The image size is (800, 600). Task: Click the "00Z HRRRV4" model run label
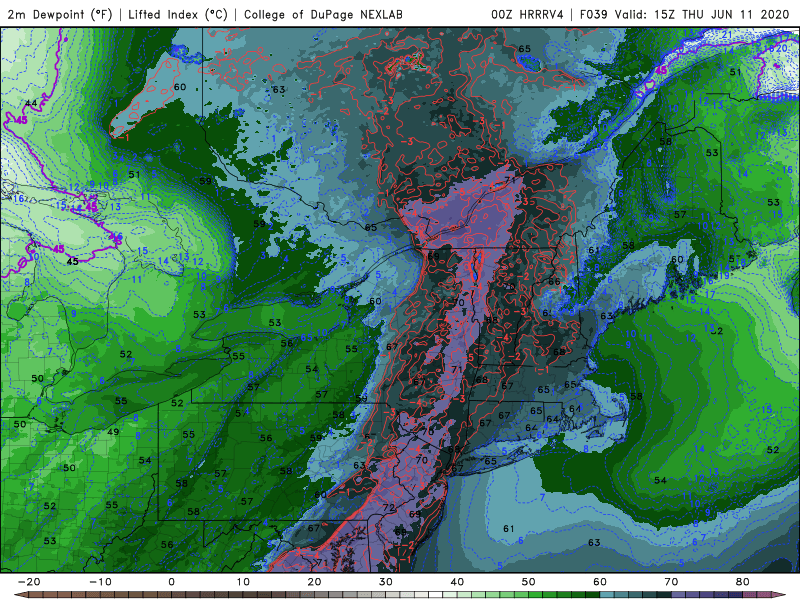click(528, 14)
